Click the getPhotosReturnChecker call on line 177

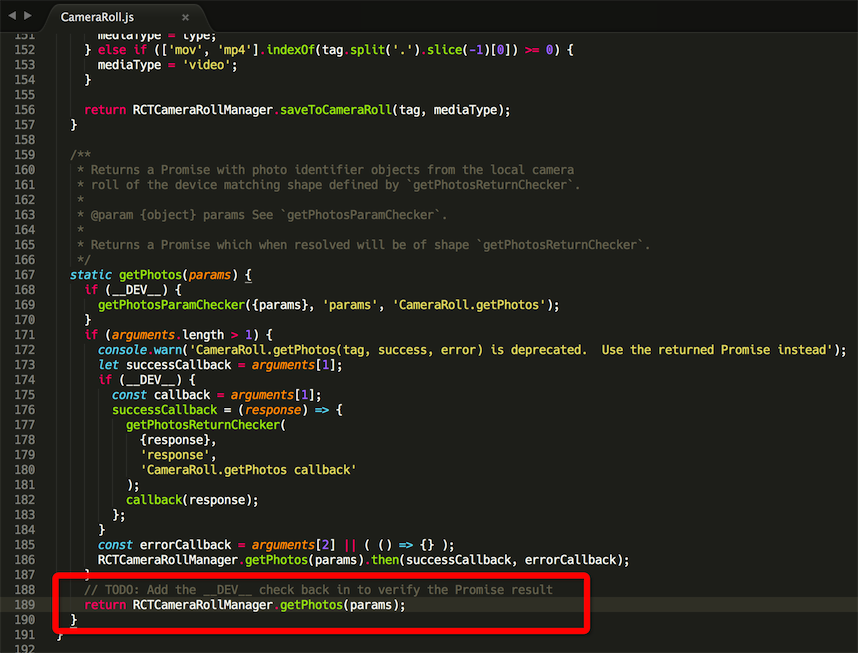[x=202, y=425]
